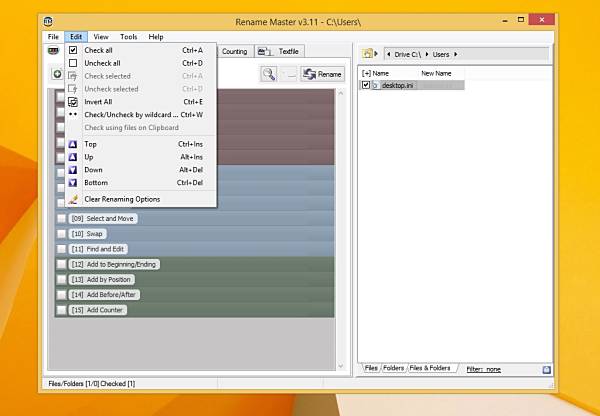This screenshot has width=600, height=416.
Task: Click the Invert All checkmark icon
Action: click(73, 102)
